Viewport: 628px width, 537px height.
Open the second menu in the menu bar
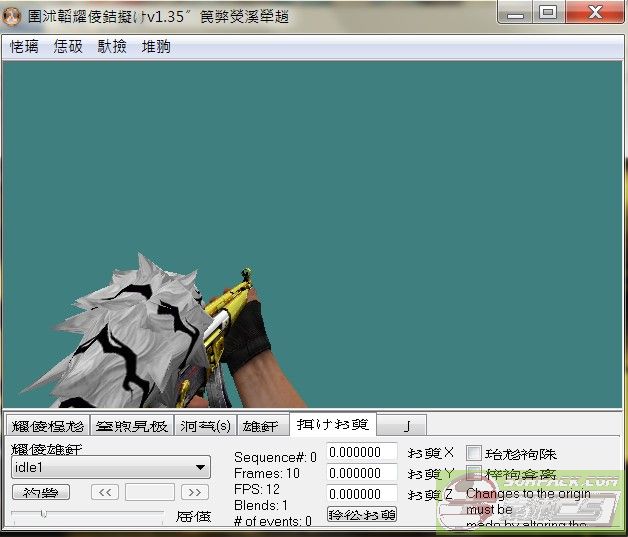point(68,46)
